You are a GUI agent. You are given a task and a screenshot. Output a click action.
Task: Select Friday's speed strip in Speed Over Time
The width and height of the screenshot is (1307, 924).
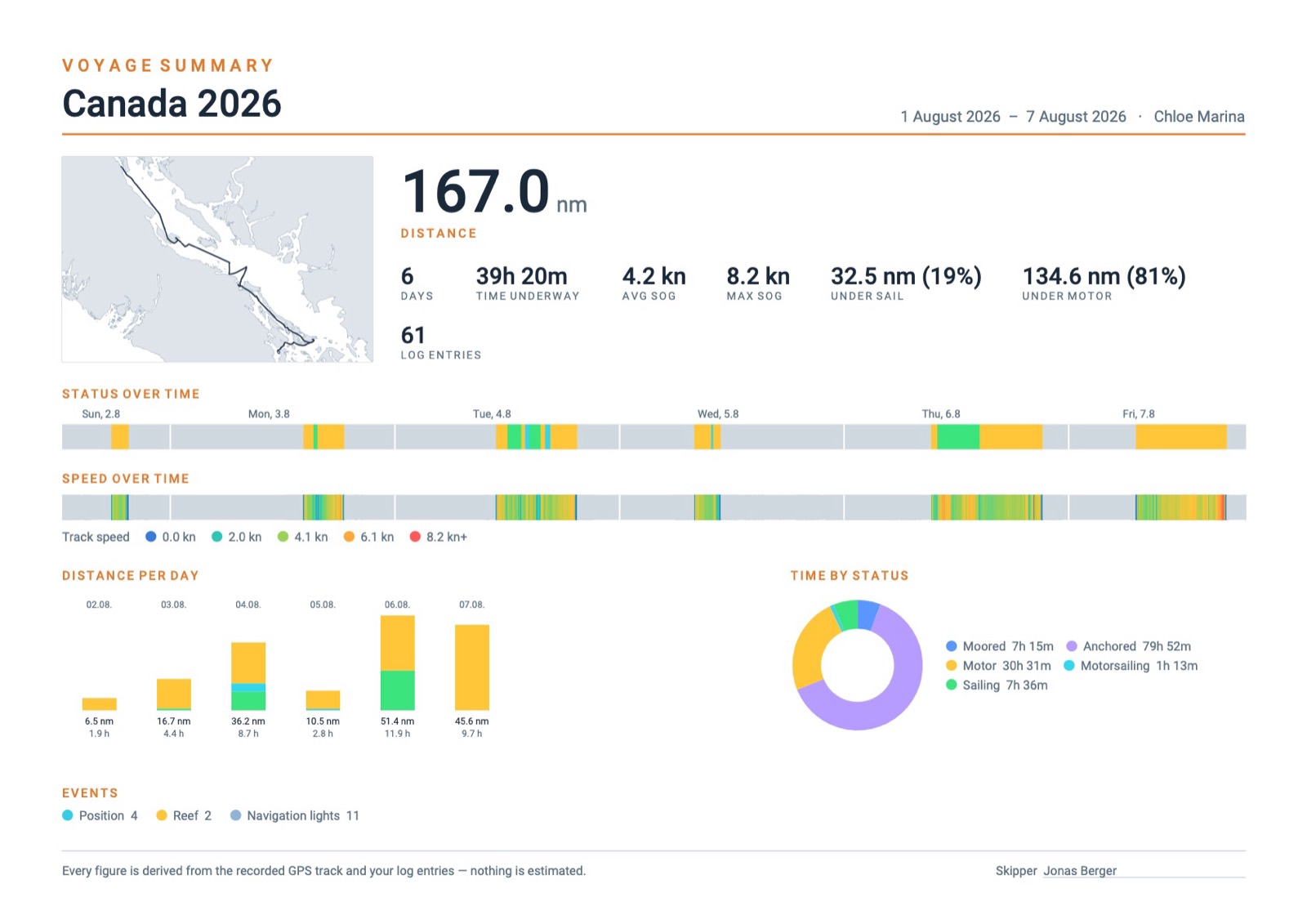click(x=1181, y=507)
